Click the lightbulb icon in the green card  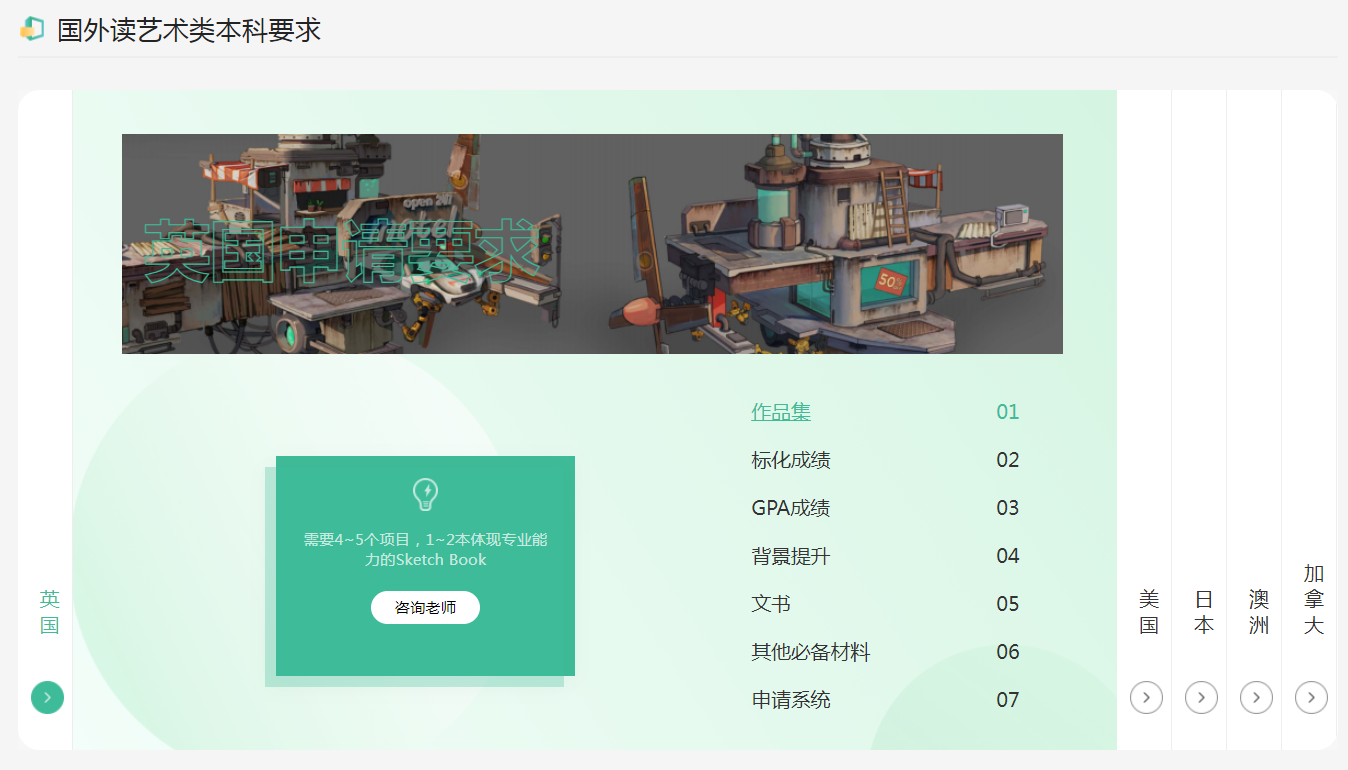pos(425,494)
